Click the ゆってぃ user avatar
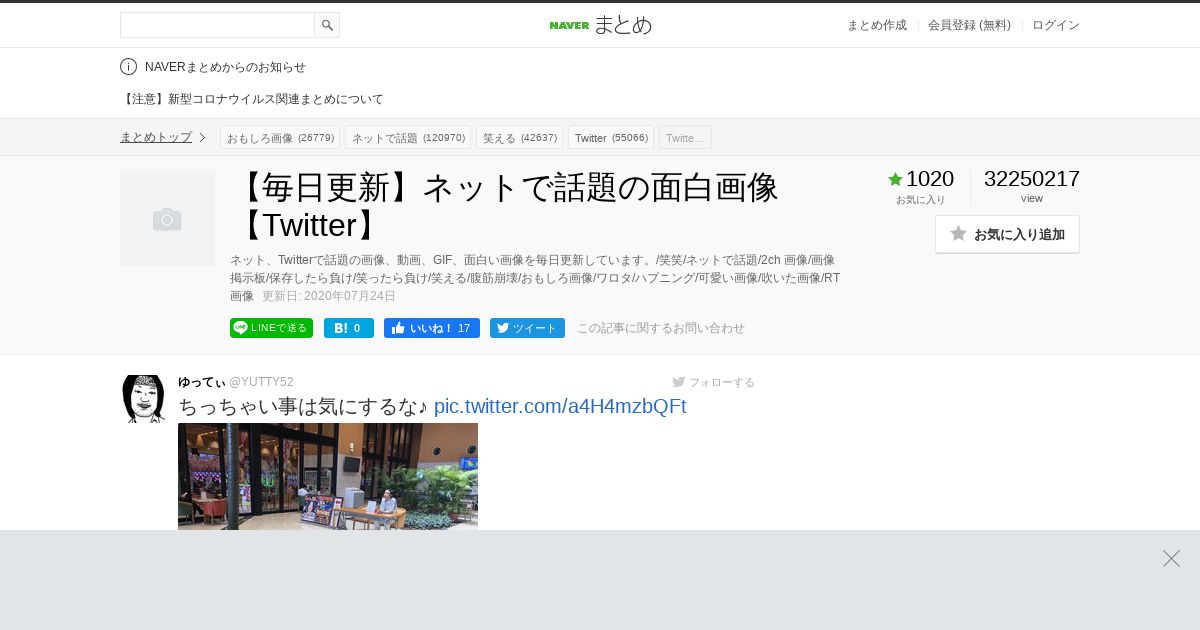 [143, 399]
